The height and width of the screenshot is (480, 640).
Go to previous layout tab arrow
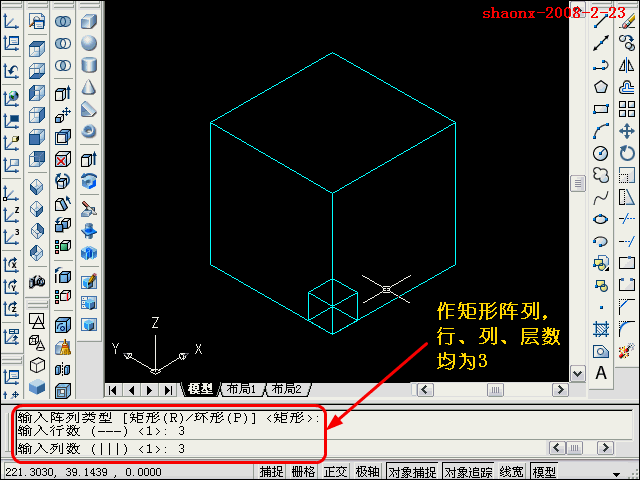pos(131,390)
